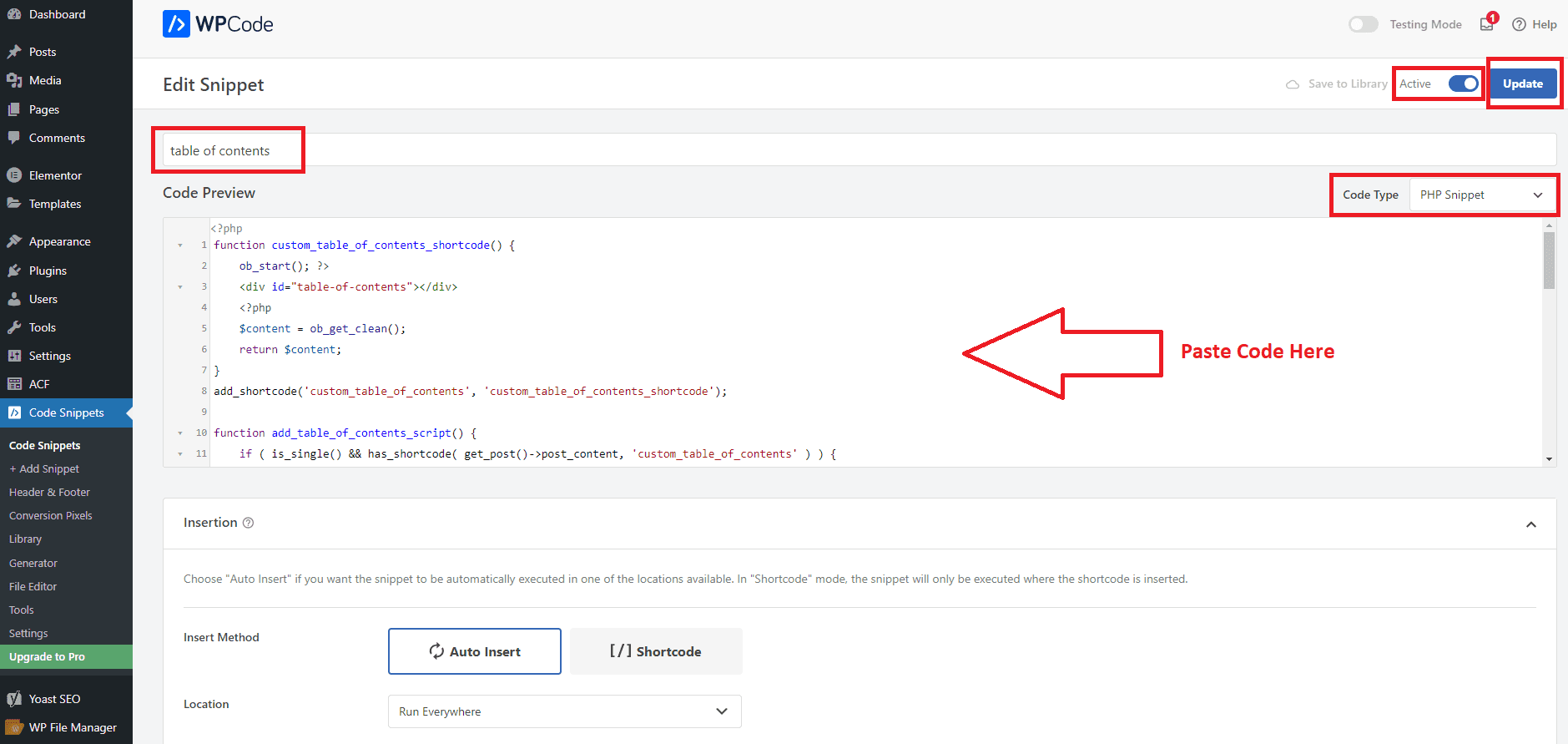Click the Pages icon in sidebar

(x=14, y=109)
